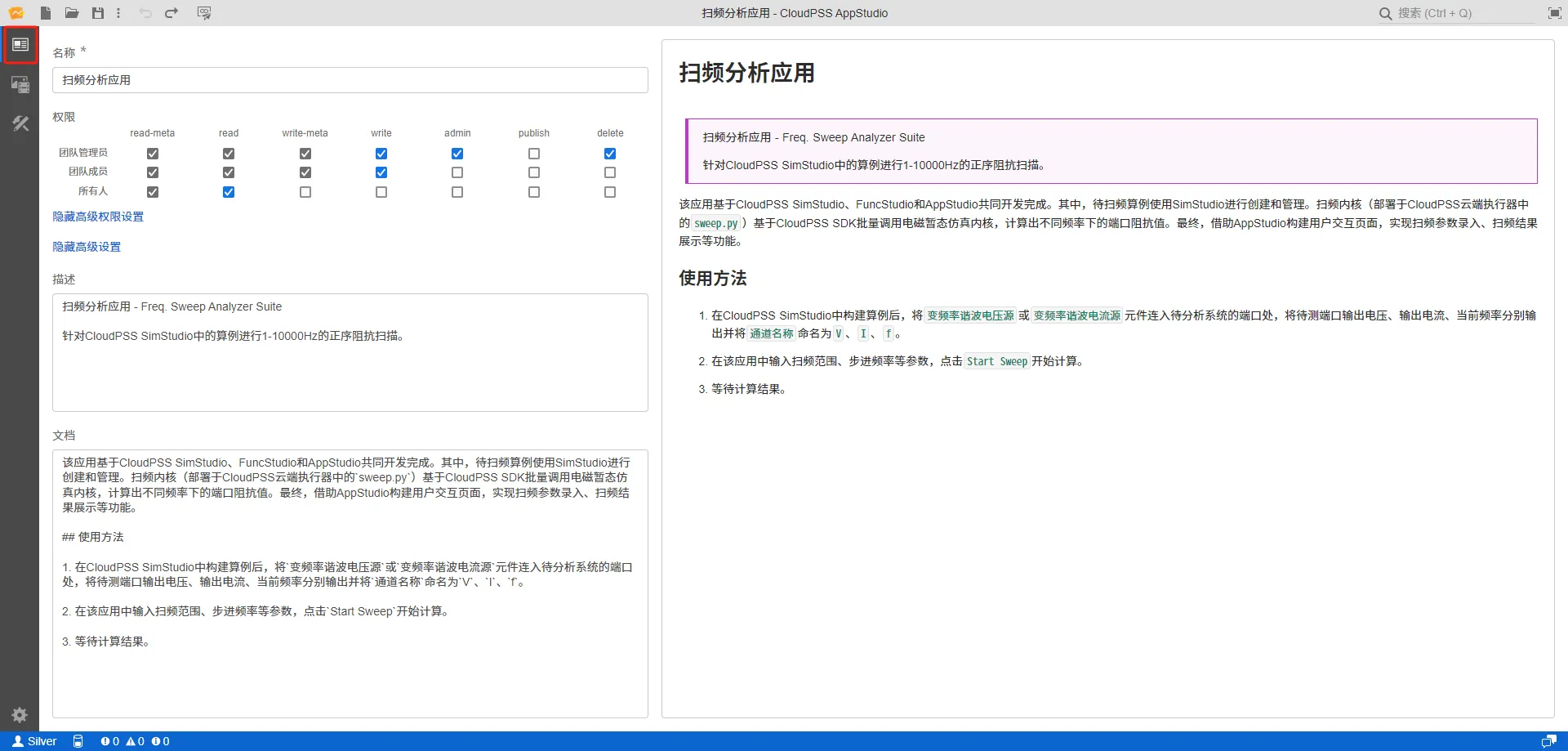
Task: Click the search magnifier icon
Action: (1386, 13)
